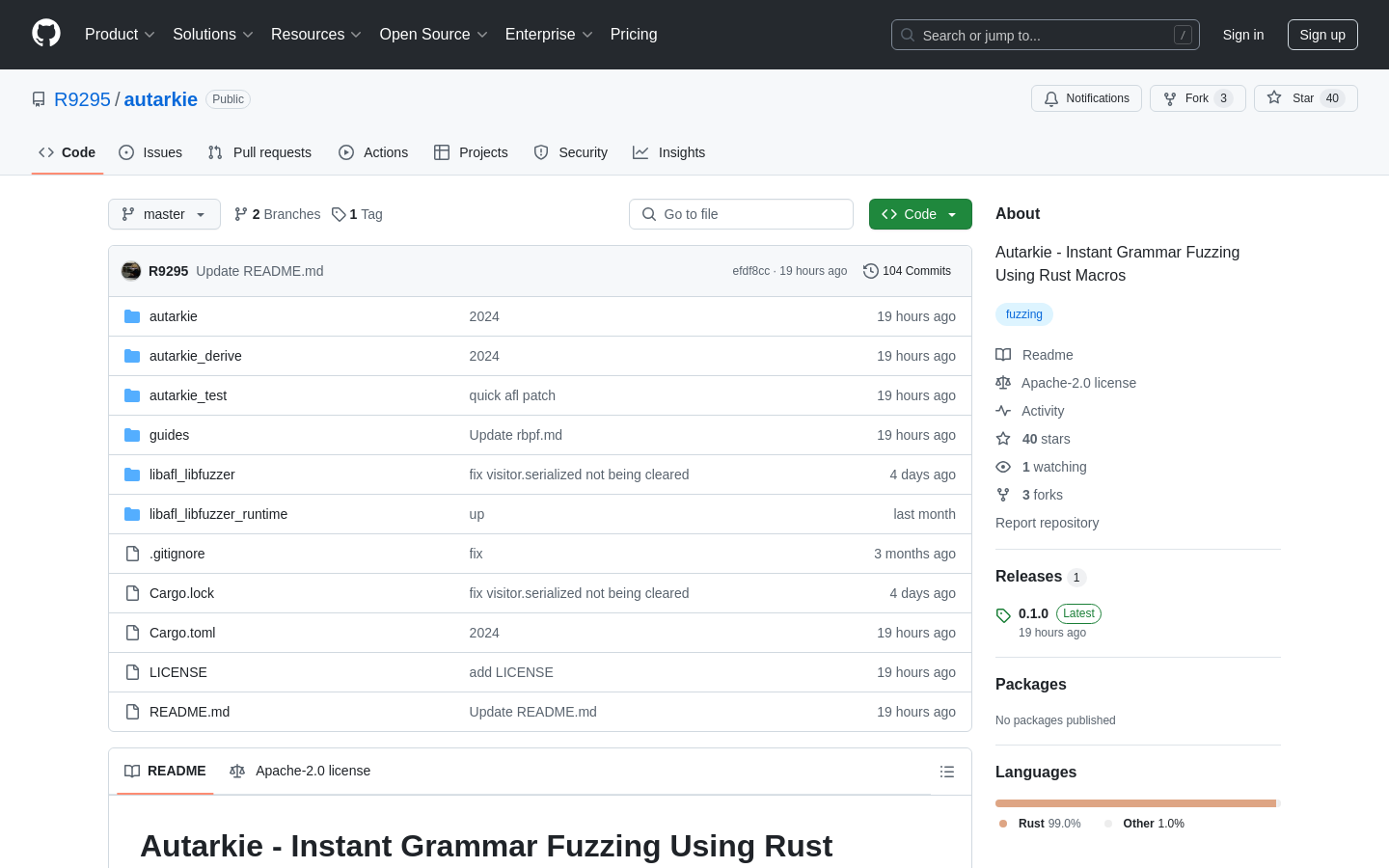Expand the green Code dropdown button

pyautogui.click(x=919, y=214)
